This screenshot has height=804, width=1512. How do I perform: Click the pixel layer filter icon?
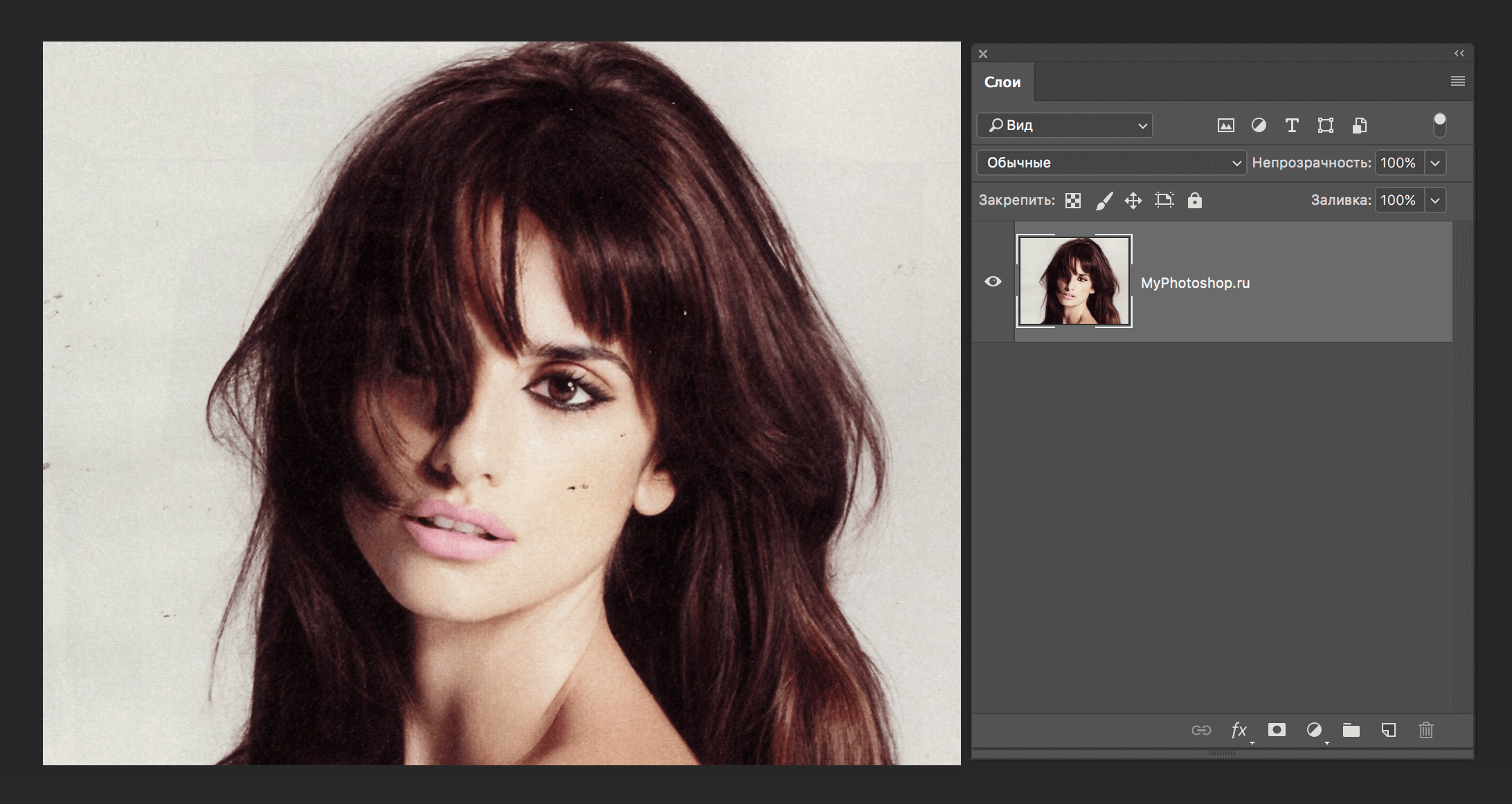point(1225,125)
